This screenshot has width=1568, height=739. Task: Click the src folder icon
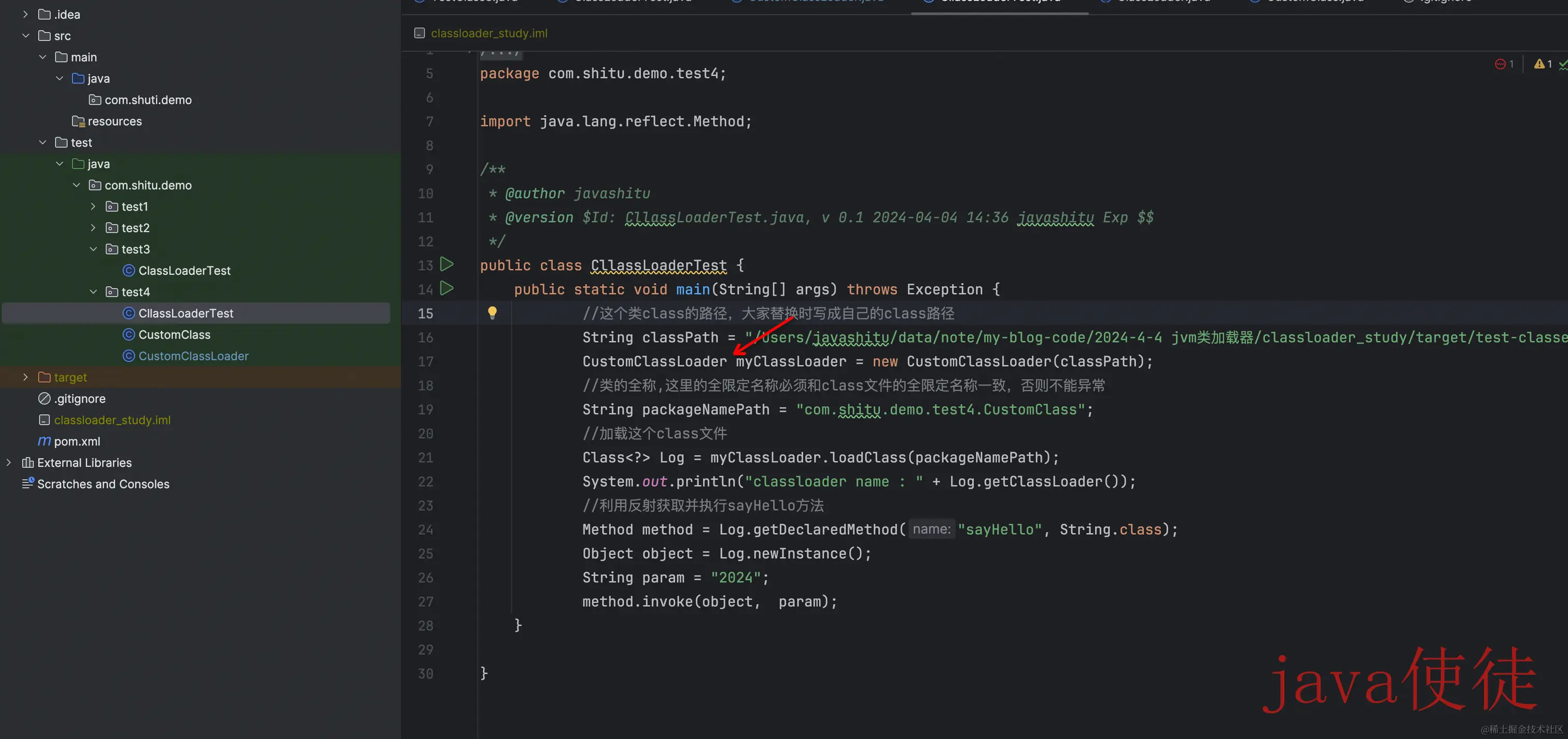pos(45,35)
